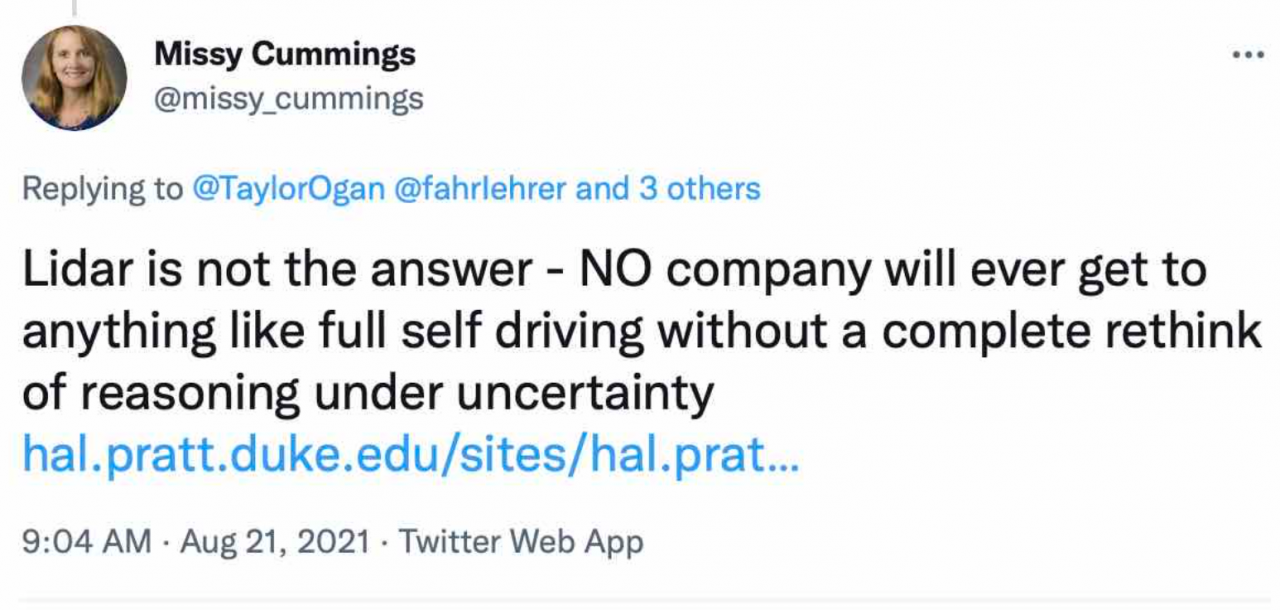Click Missy Cummings' profile avatar photo
Screen dimensions: 1280x610
[x=74, y=78]
